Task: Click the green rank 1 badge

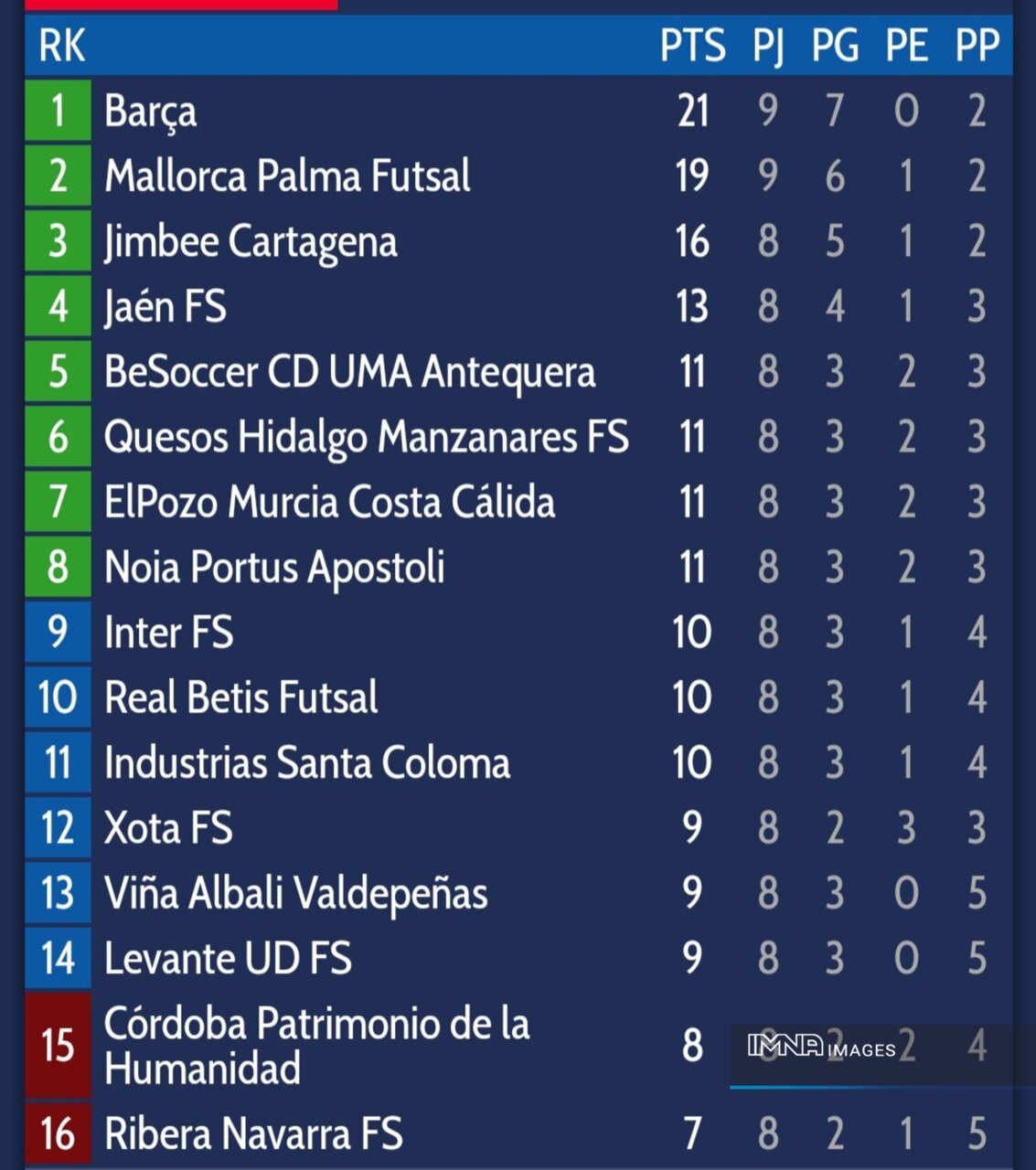Action: [x=58, y=112]
